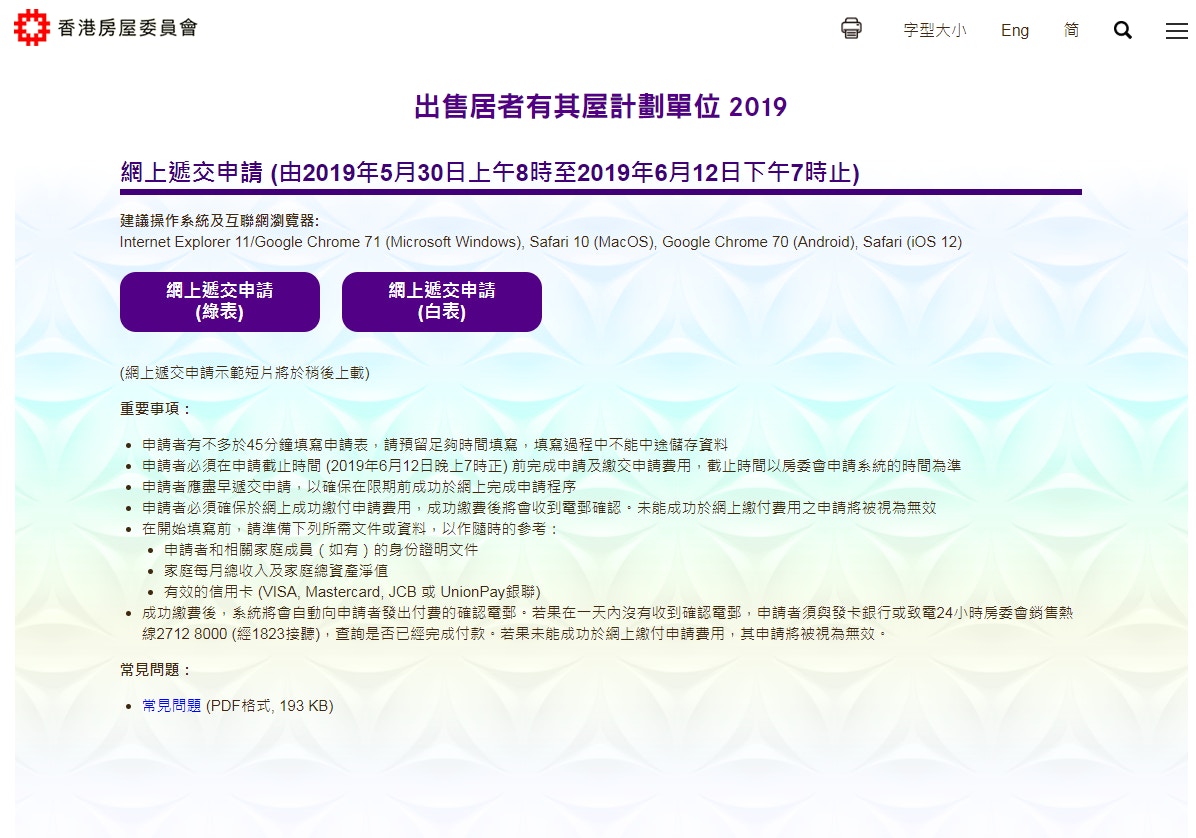Screen dimensions: 1196x838
Task: Click the 網上遞交申請 section heading with dates
Action: [490, 173]
